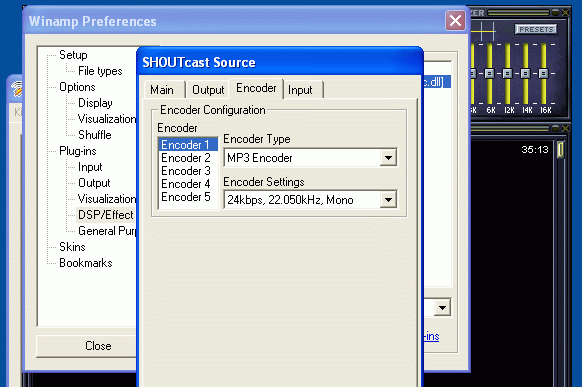Open the Output tab in SHOUTcast Source
Image resolution: width=582 pixels, height=387 pixels.
point(208,90)
